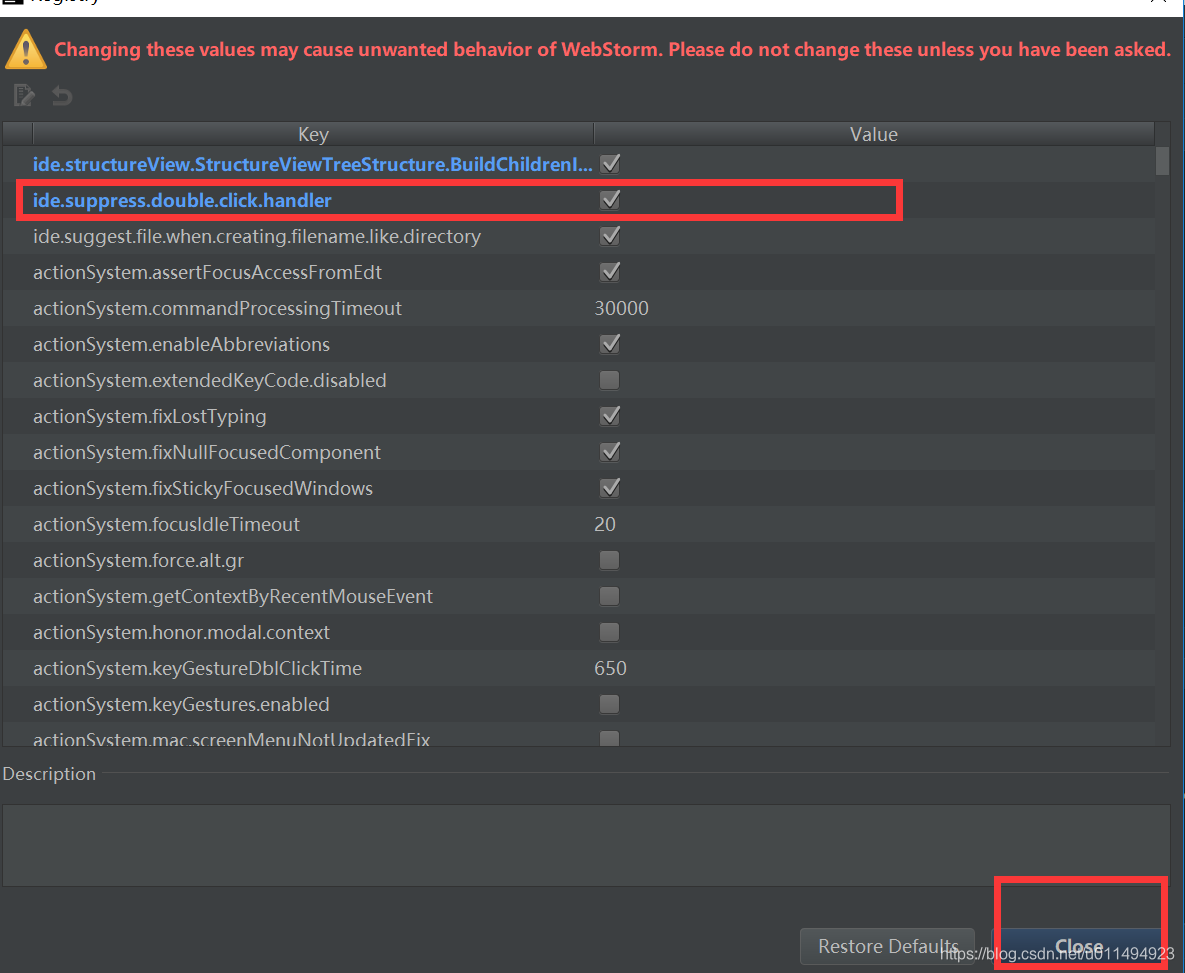The width and height of the screenshot is (1185, 973).
Task: Click the table vertical scrollbar thumb
Action: 1162,161
